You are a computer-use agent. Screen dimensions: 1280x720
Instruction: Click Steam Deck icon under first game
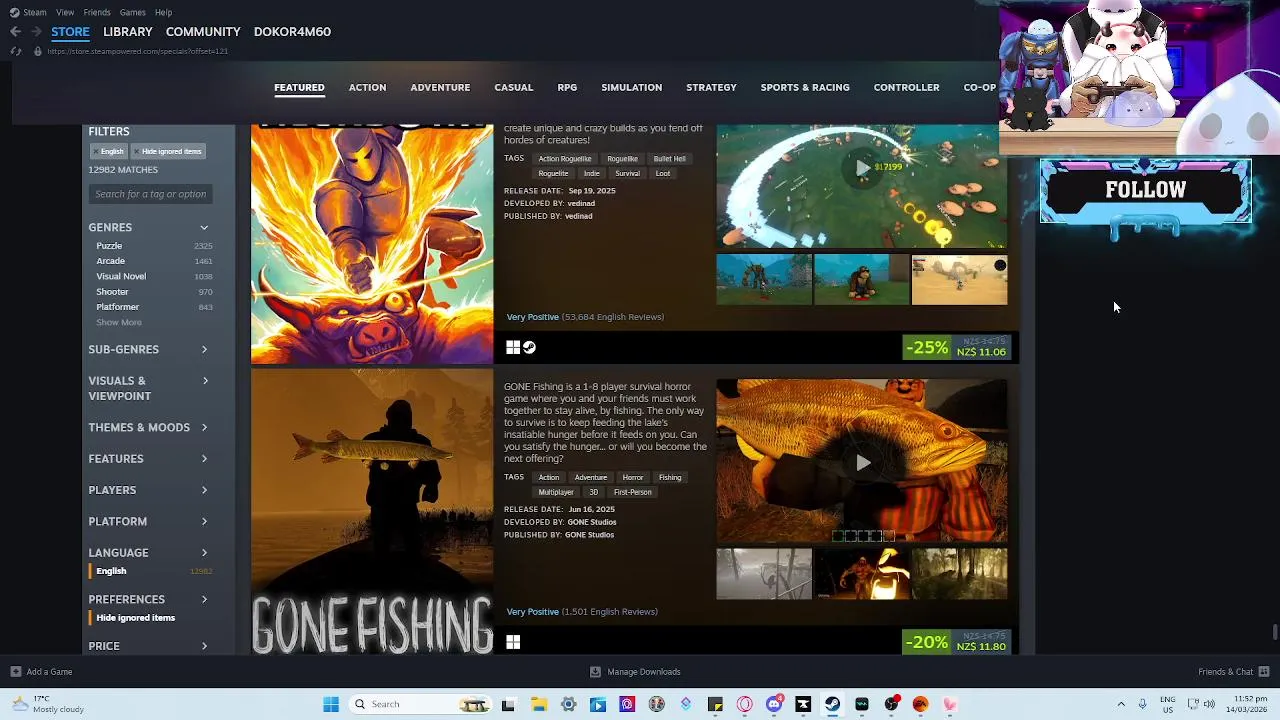(530, 347)
